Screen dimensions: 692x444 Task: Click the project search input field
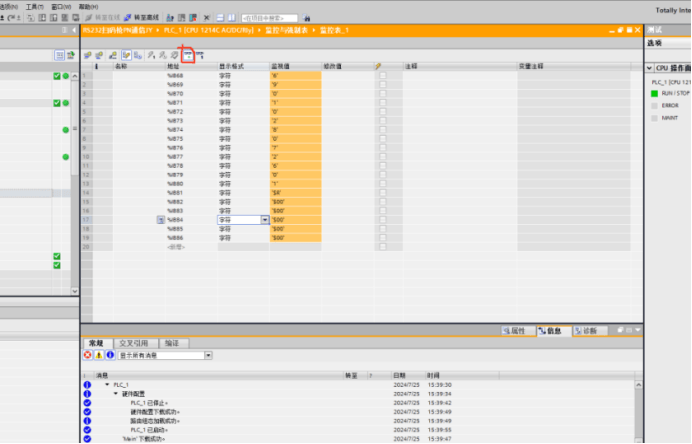tap(269, 18)
